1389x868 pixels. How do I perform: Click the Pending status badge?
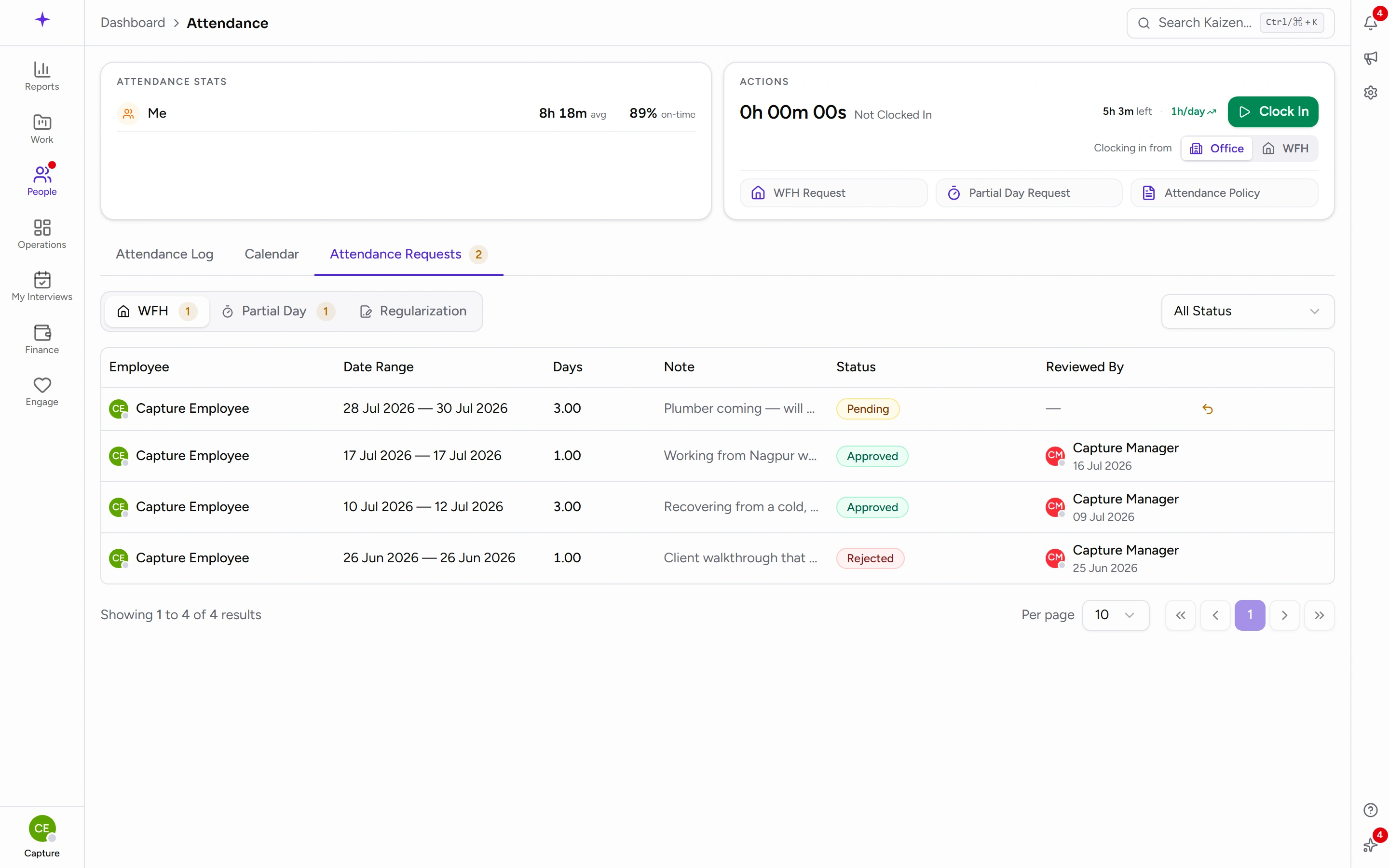tap(867, 409)
